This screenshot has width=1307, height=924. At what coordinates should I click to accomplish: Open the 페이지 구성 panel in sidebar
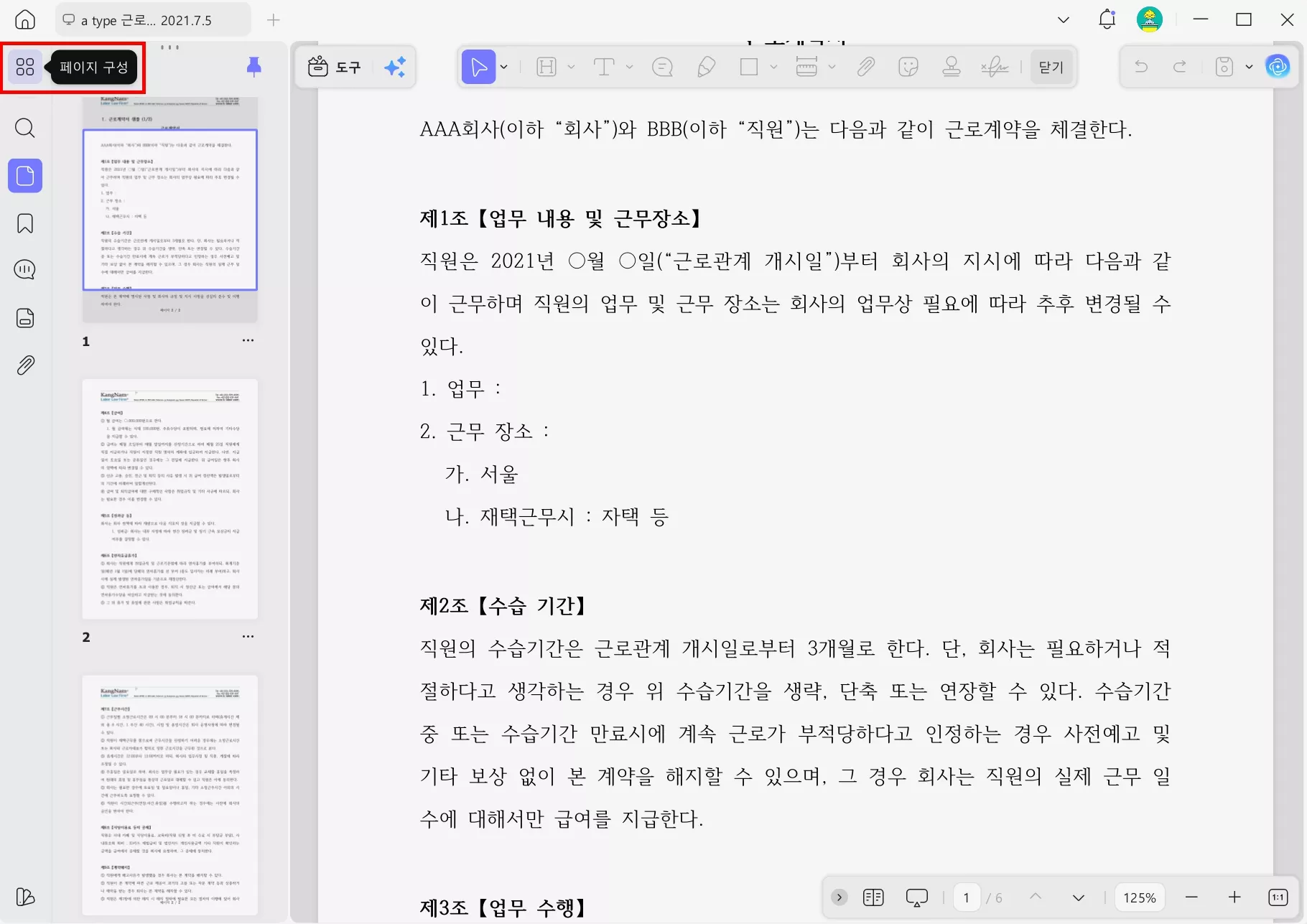24,67
